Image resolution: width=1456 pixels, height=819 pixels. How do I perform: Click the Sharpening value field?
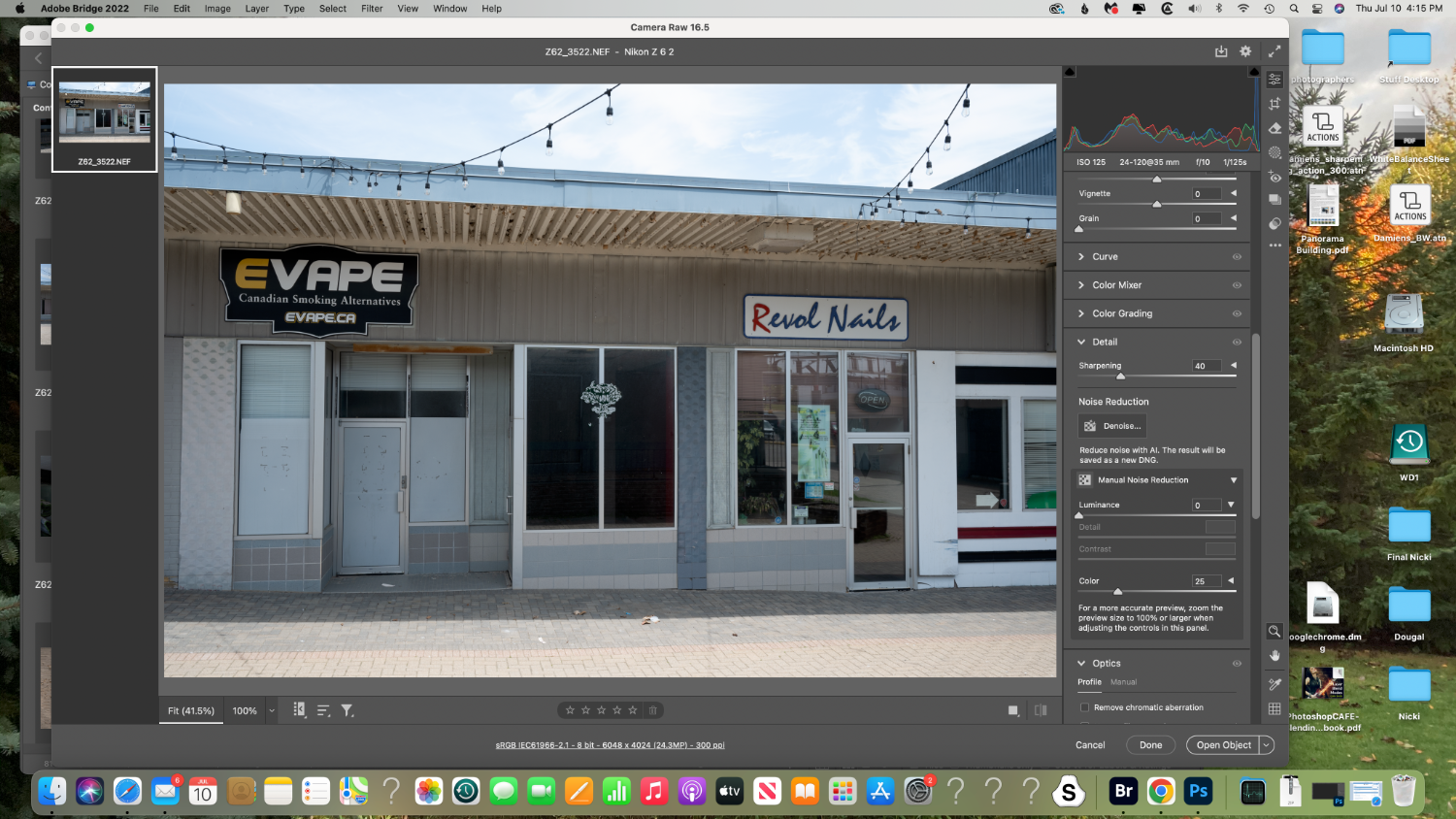coord(1207,366)
